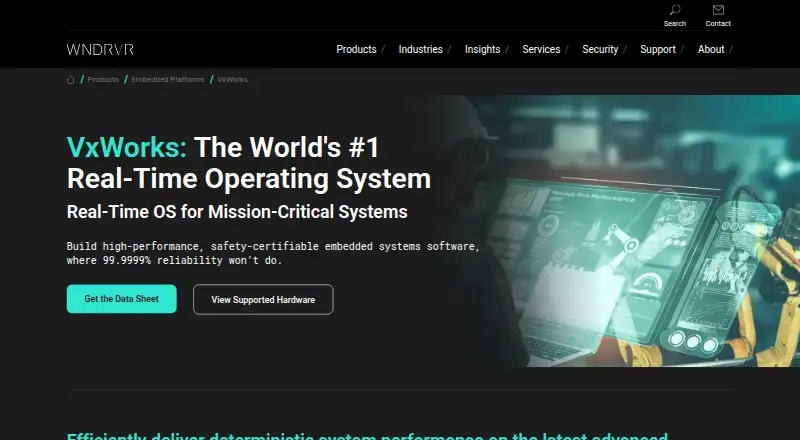Click the WNDRVR logo
This screenshot has width=800, height=440.
(x=100, y=50)
